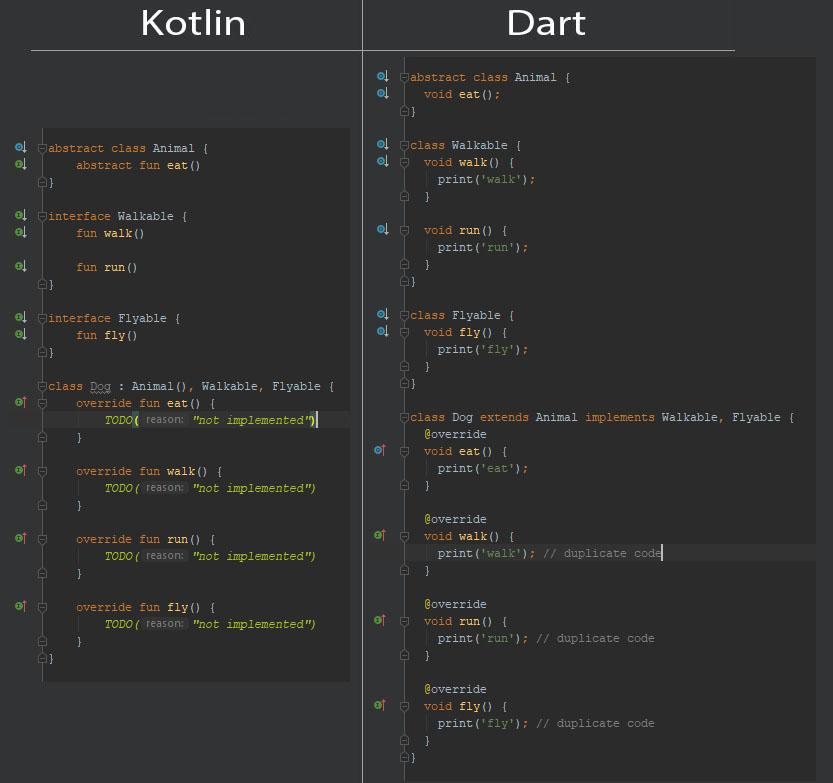Fold Dog's 'void fly()' method in Dart
833x783 pixels.
[x=404, y=706]
